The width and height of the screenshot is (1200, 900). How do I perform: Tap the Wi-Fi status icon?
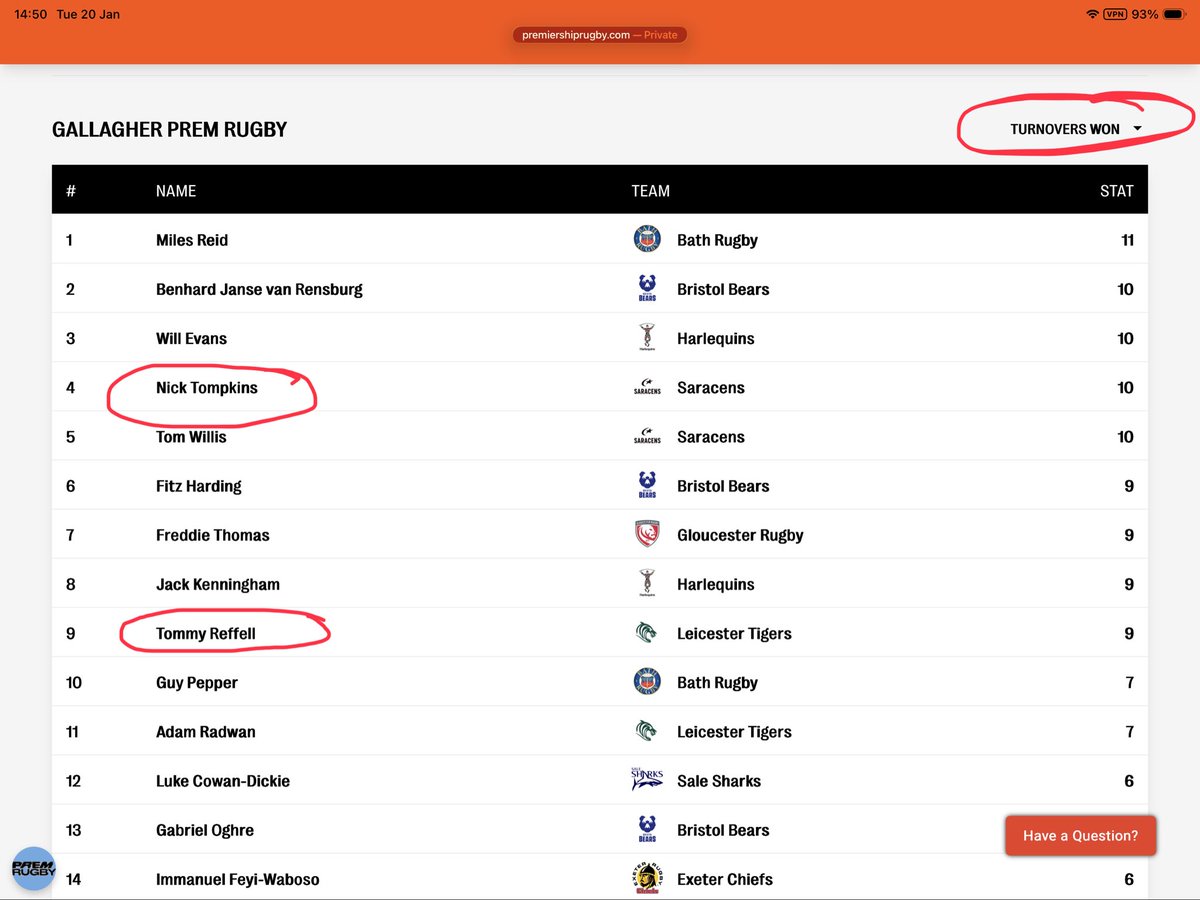pos(1091,14)
